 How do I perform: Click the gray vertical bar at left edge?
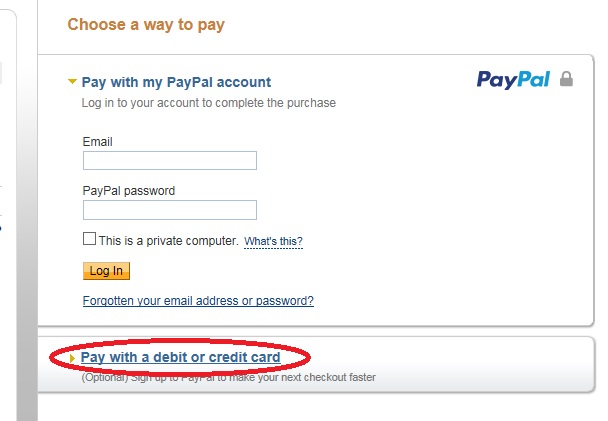point(27,210)
